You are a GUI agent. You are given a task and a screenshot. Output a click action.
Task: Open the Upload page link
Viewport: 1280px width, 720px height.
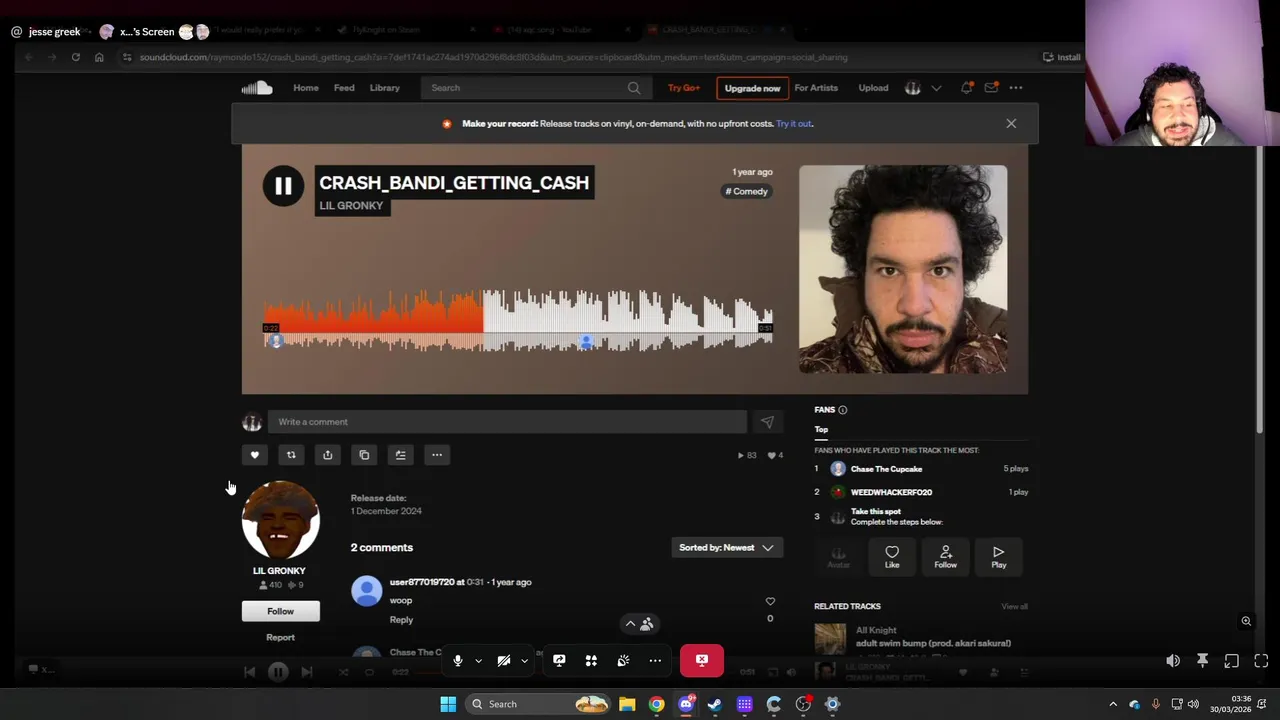[873, 88]
